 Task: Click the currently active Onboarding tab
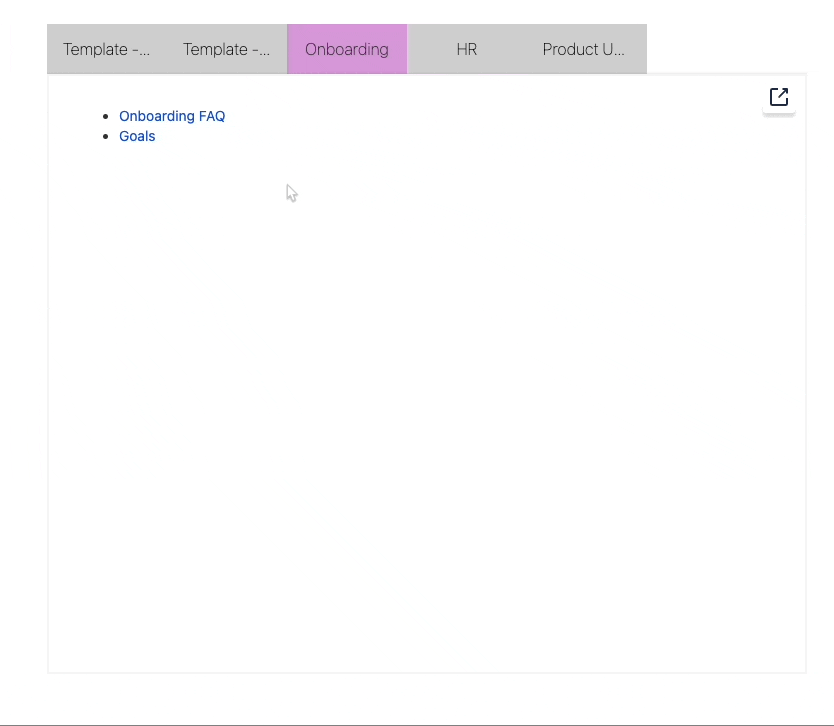point(346,48)
